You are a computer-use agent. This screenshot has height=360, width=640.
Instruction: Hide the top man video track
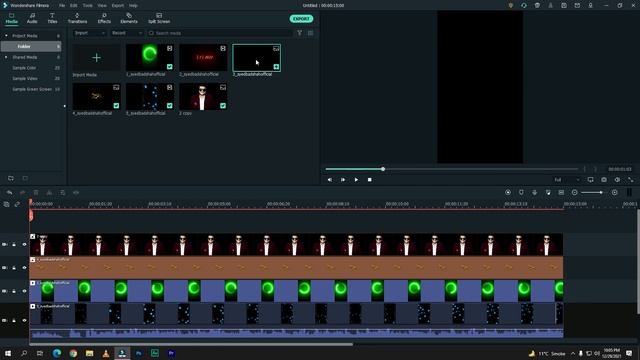pyautogui.click(x=24, y=244)
